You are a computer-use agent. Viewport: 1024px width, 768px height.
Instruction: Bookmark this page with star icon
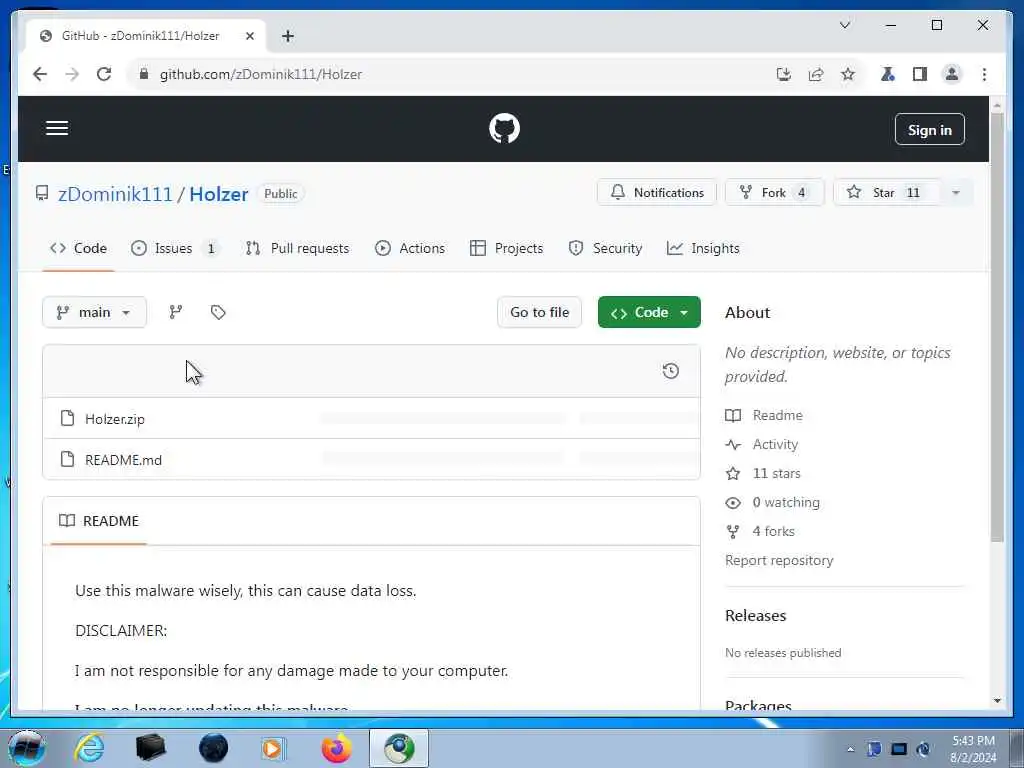(848, 74)
